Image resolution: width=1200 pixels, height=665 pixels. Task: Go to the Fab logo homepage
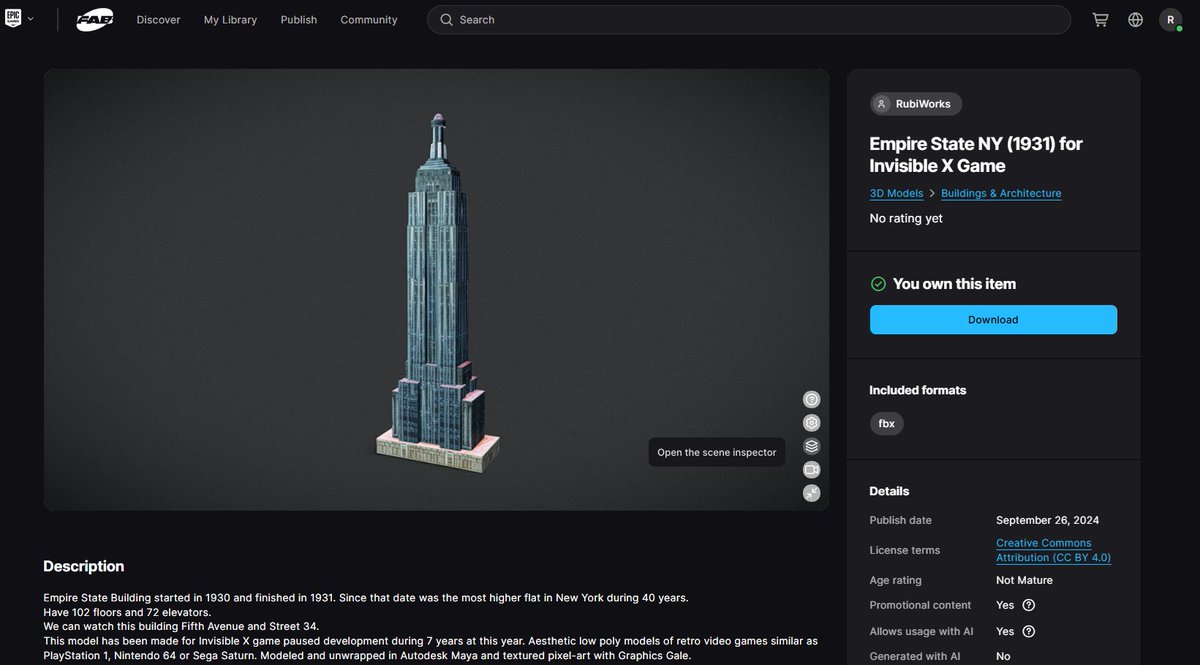coord(95,20)
